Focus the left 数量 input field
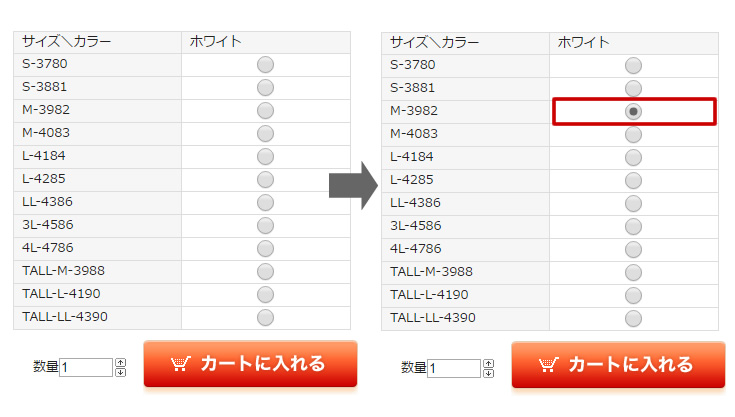This screenshot has height=417, width=735. 86,367
